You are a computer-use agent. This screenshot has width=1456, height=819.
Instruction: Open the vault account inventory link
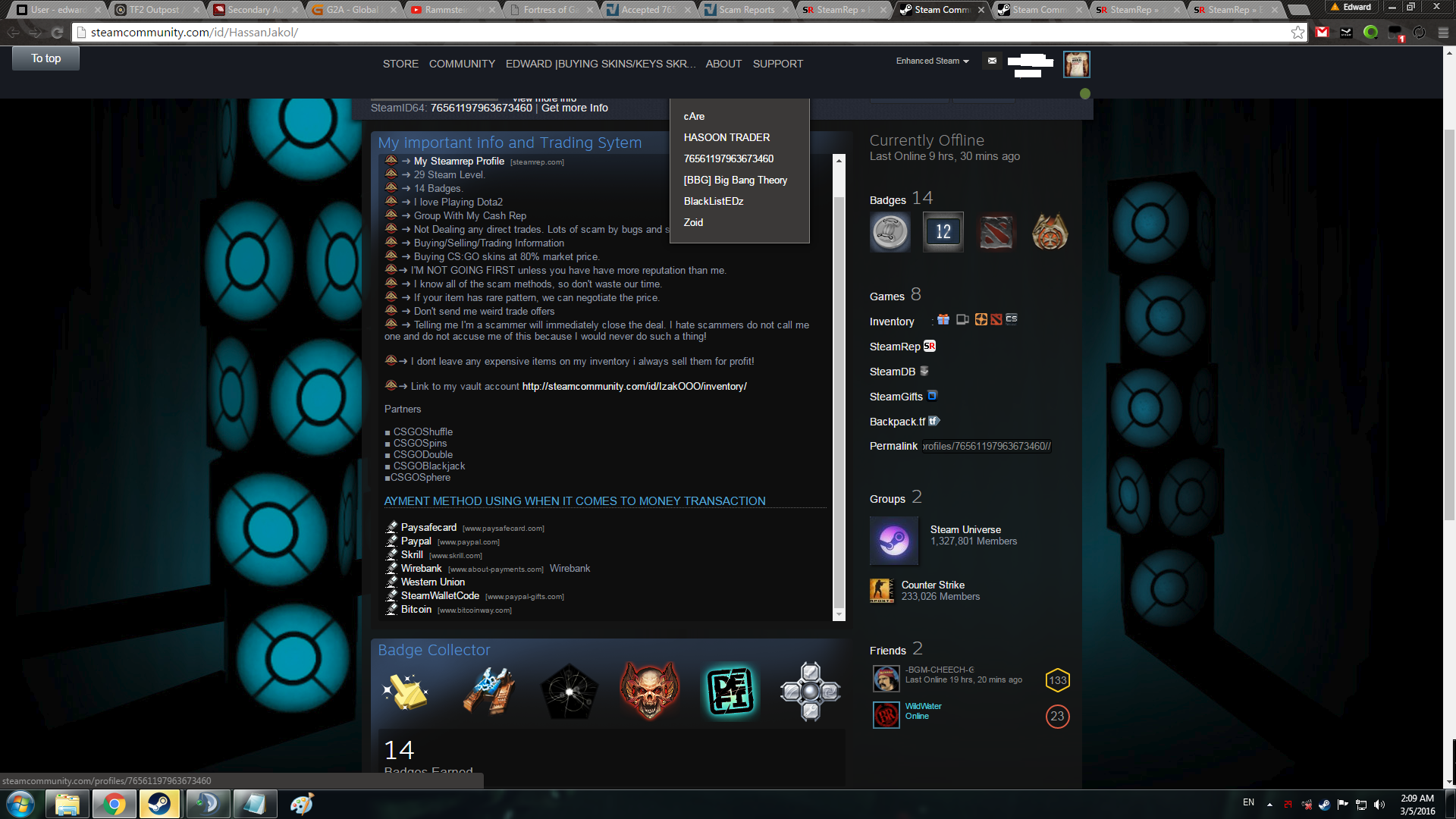tap(634, 386)
